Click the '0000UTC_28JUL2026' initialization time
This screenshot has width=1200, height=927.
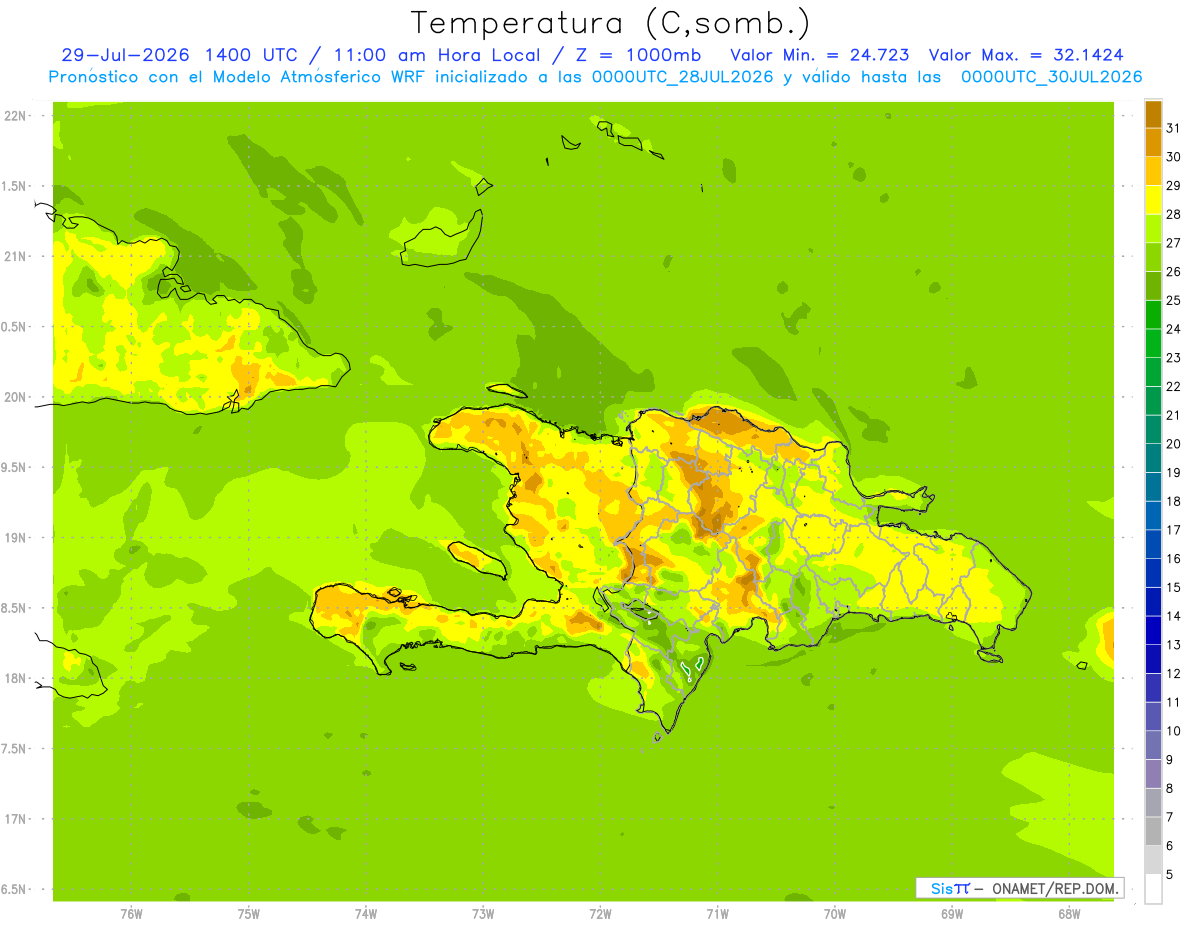(682, 77)
